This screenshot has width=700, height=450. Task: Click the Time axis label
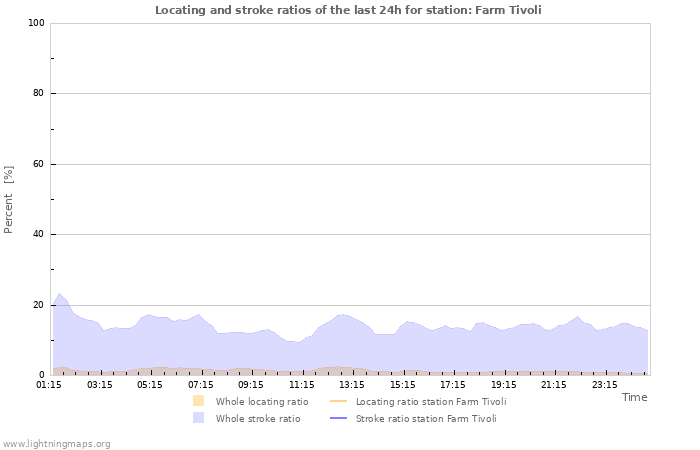click(634, 397)
